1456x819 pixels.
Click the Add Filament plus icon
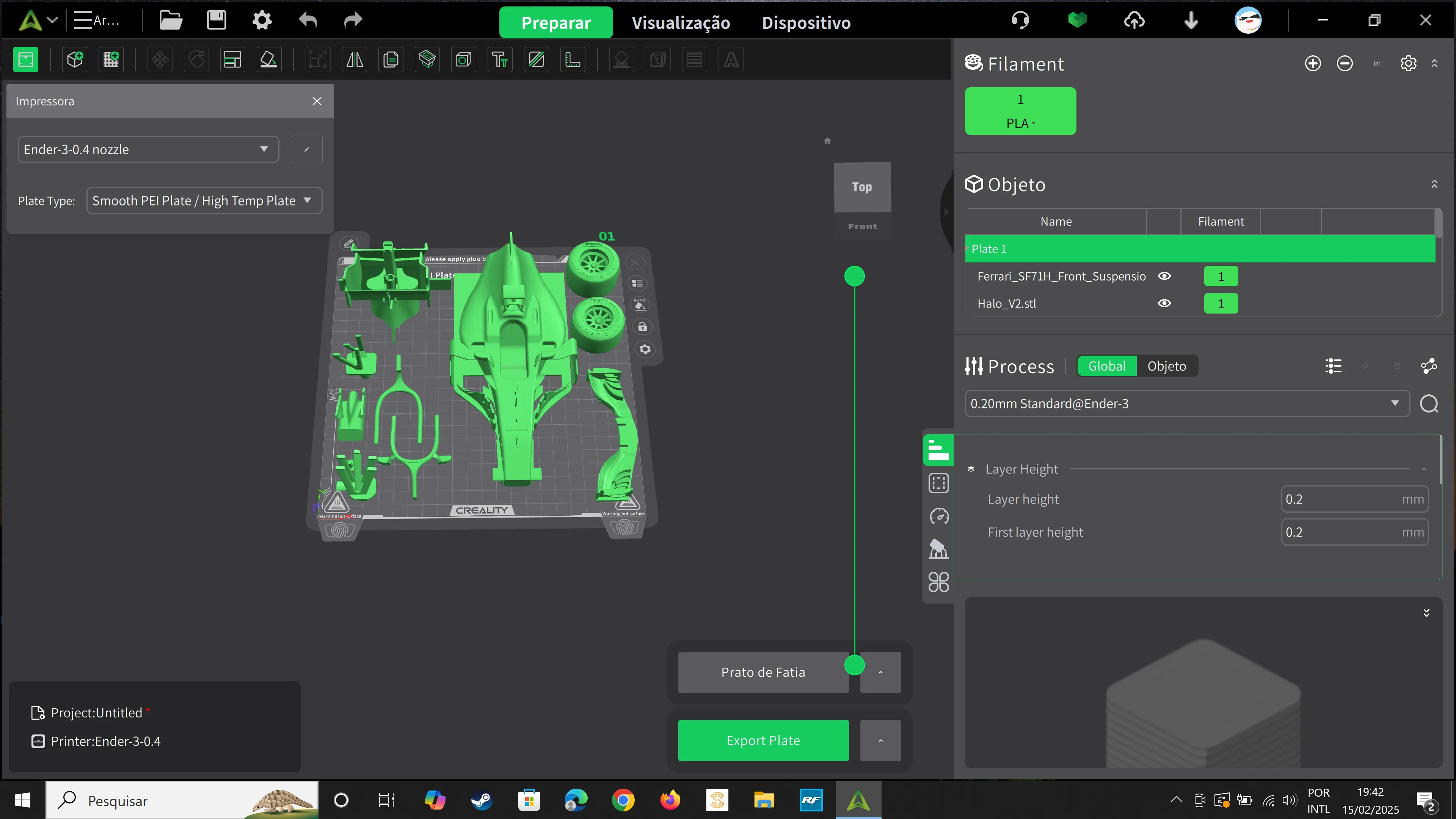tap(1312, 63)
